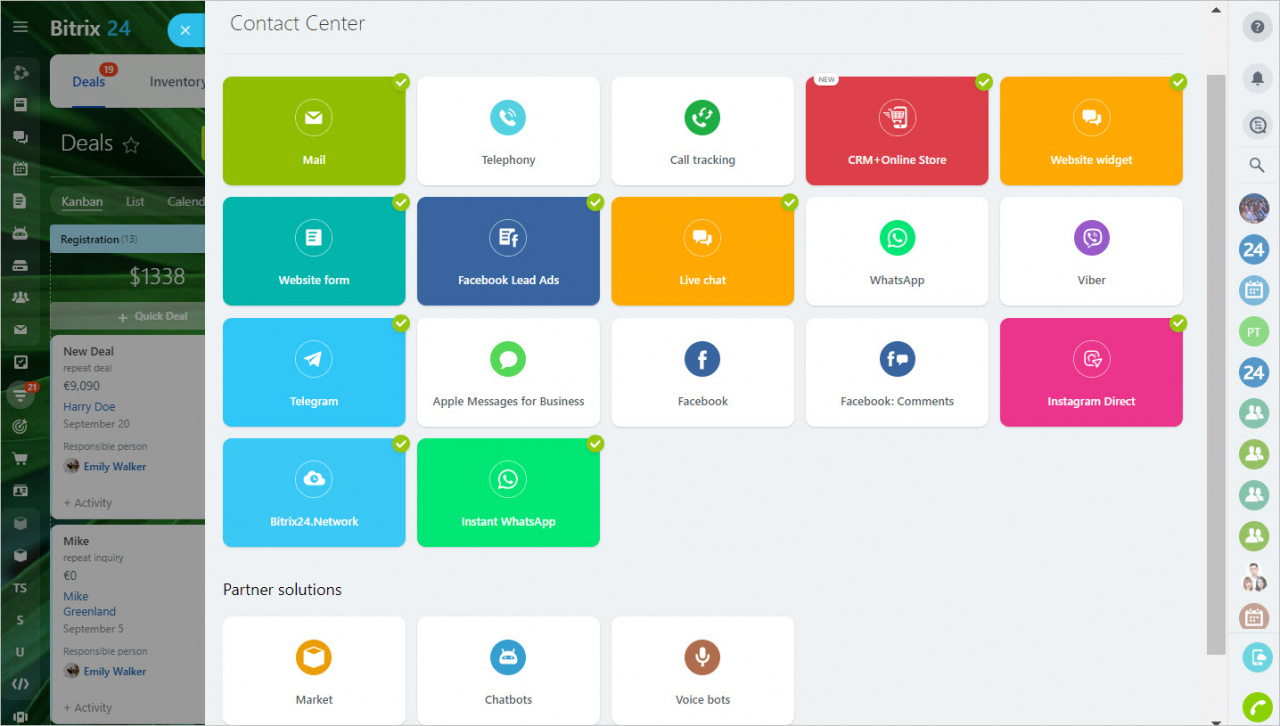Open Mike Greenland contact link
Image resolution: width=1280 pixels, height=726 pixels.
(90, 604)
